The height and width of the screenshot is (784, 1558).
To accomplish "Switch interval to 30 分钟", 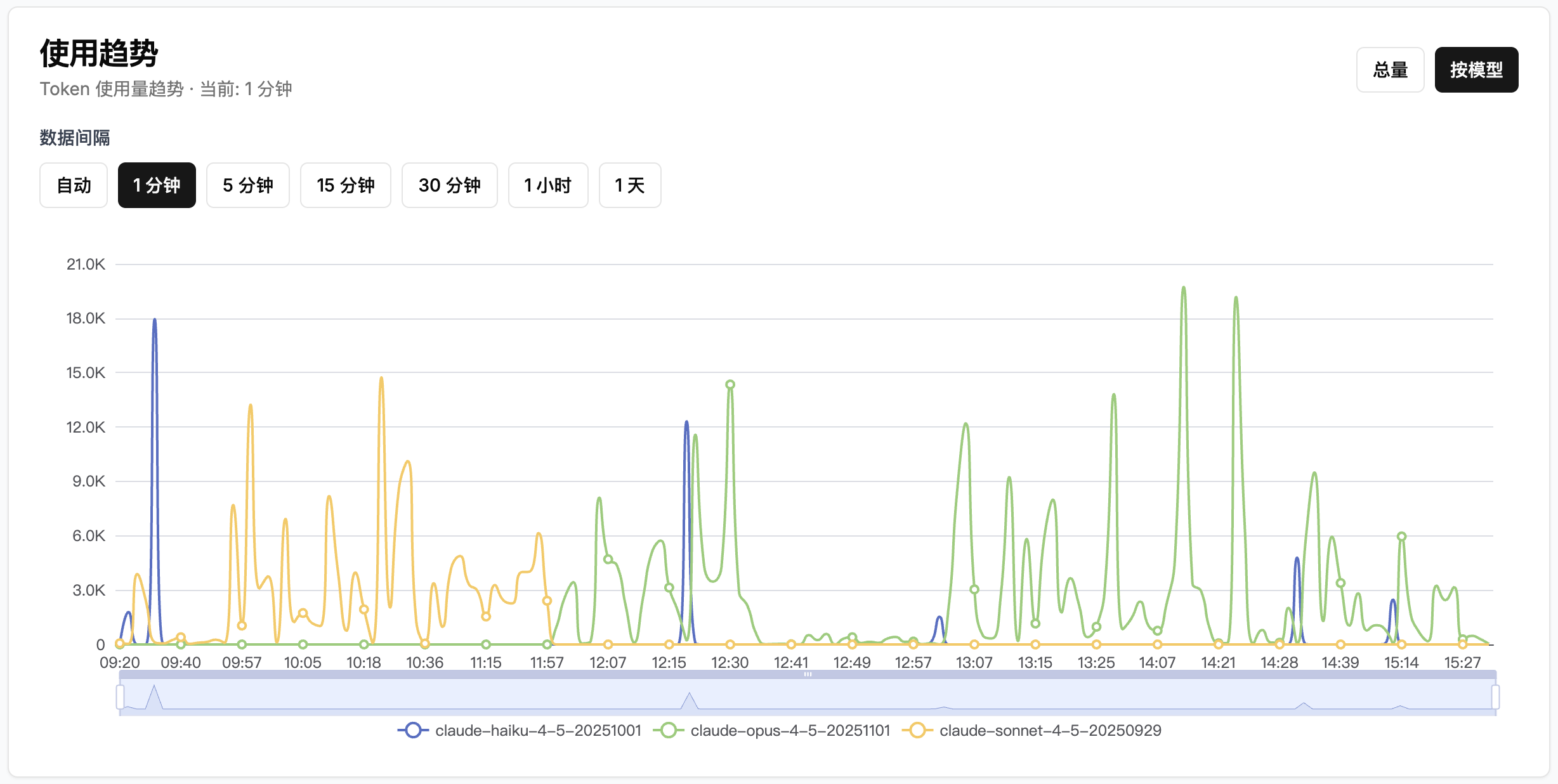I will (449, 185).
